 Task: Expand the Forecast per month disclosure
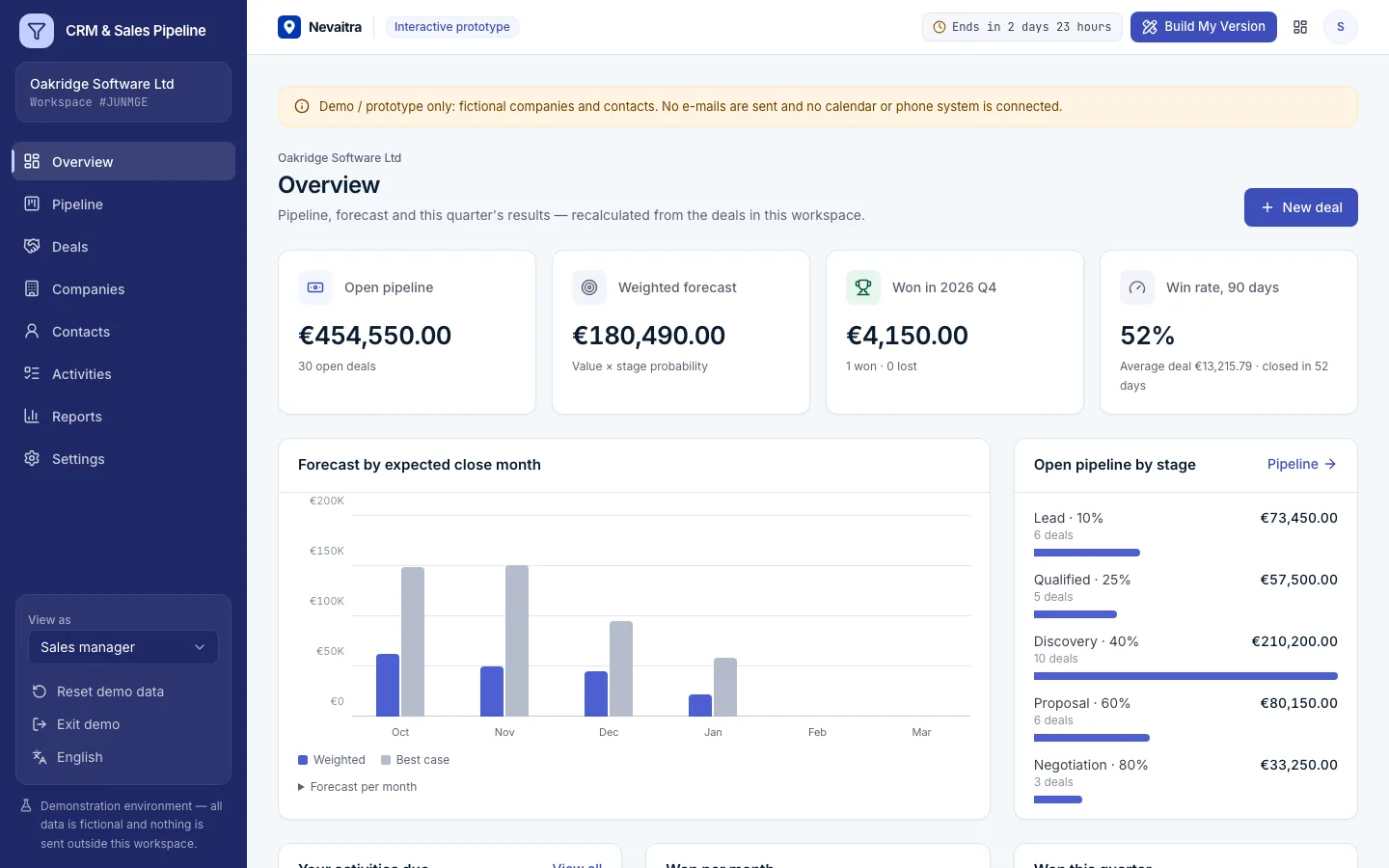[x=358, y=787]
